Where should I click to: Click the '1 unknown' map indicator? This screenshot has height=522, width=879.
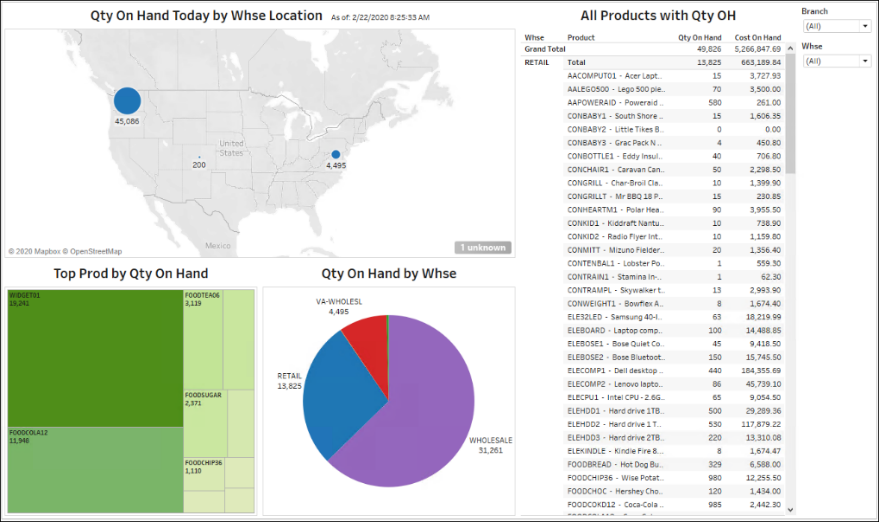[x=483, y=247]
